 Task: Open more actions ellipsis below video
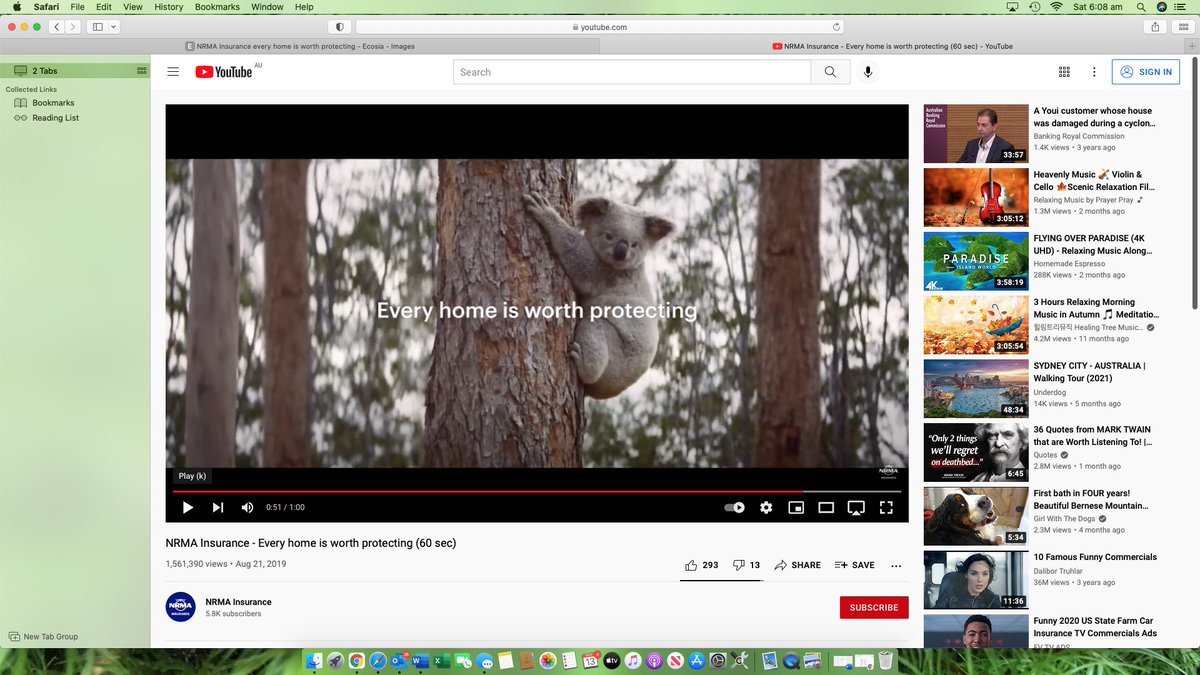(x=896, y=566)
